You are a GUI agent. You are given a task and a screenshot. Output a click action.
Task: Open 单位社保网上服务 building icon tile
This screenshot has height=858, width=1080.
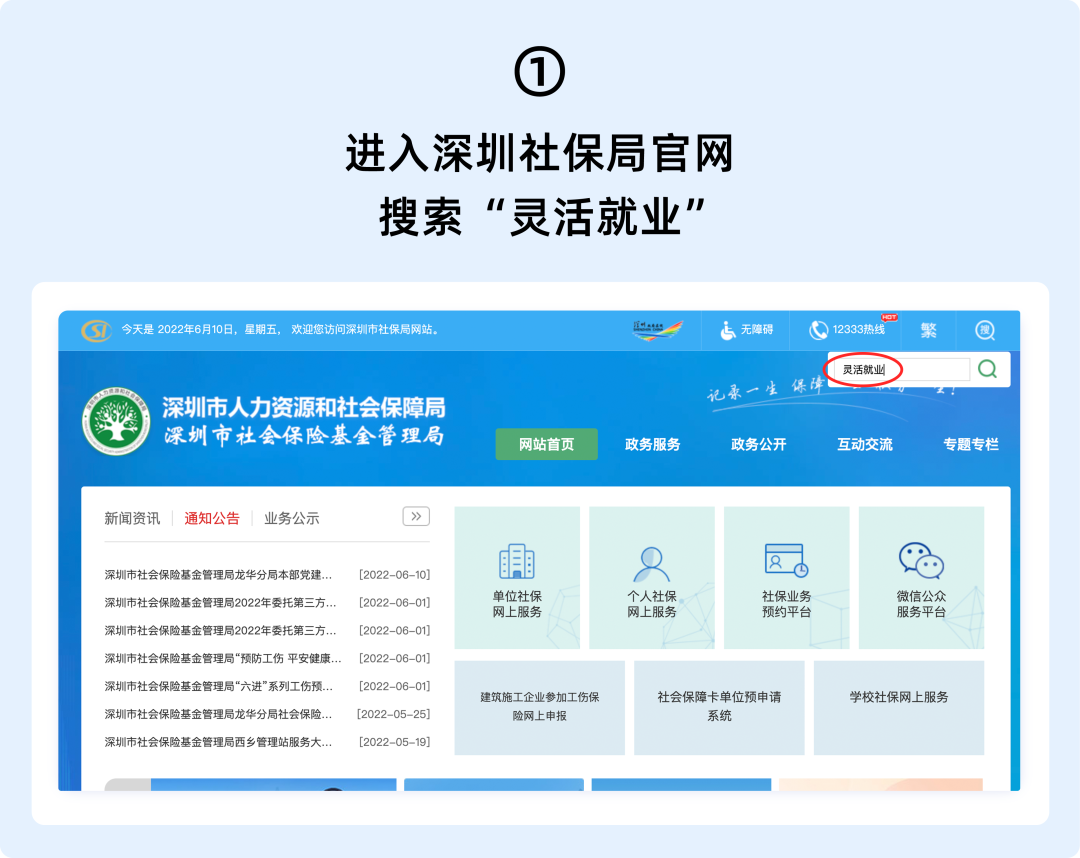tap(517, 577)
